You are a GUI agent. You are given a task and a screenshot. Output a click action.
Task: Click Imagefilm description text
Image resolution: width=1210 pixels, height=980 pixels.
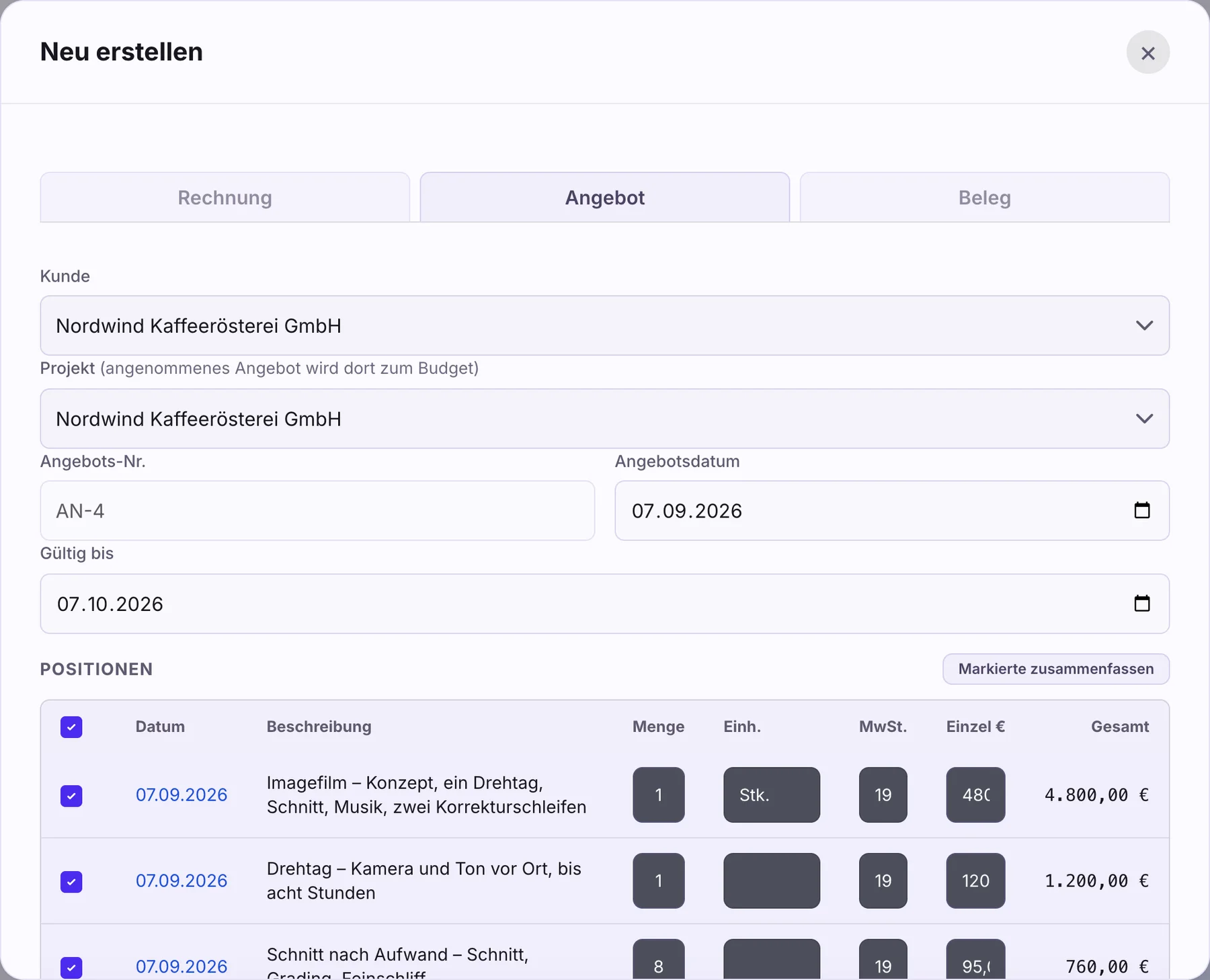tap(426, 794)
